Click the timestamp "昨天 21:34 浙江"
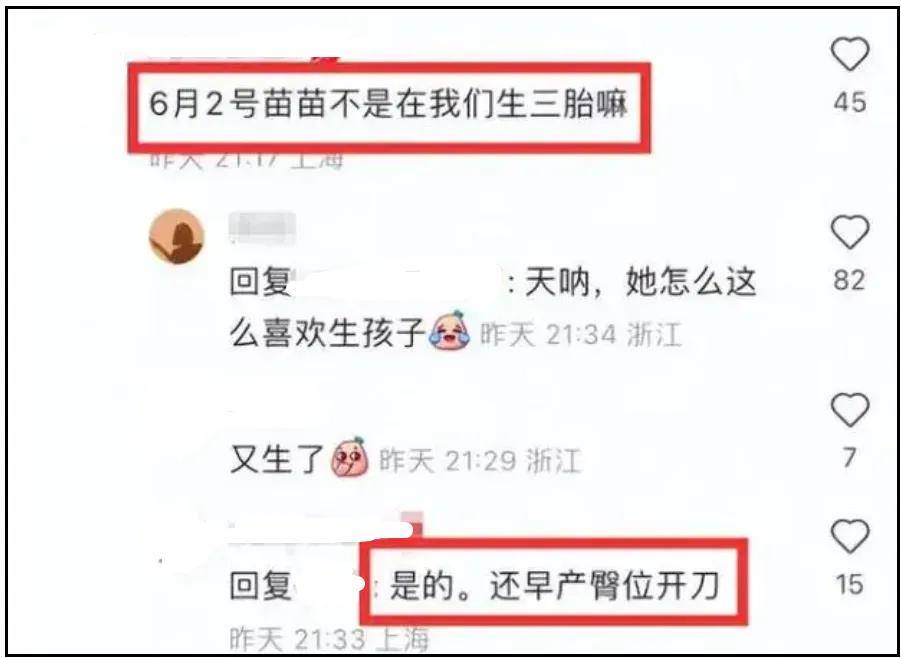 [580, 334]
